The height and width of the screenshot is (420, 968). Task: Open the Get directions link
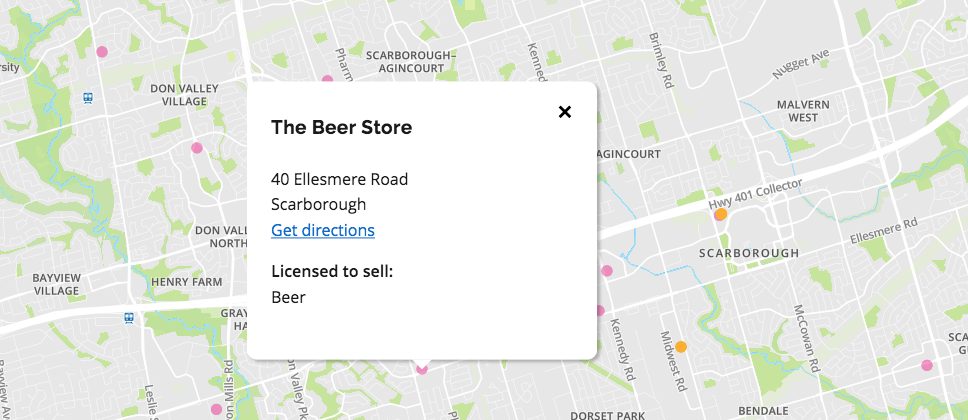(323, 230)
